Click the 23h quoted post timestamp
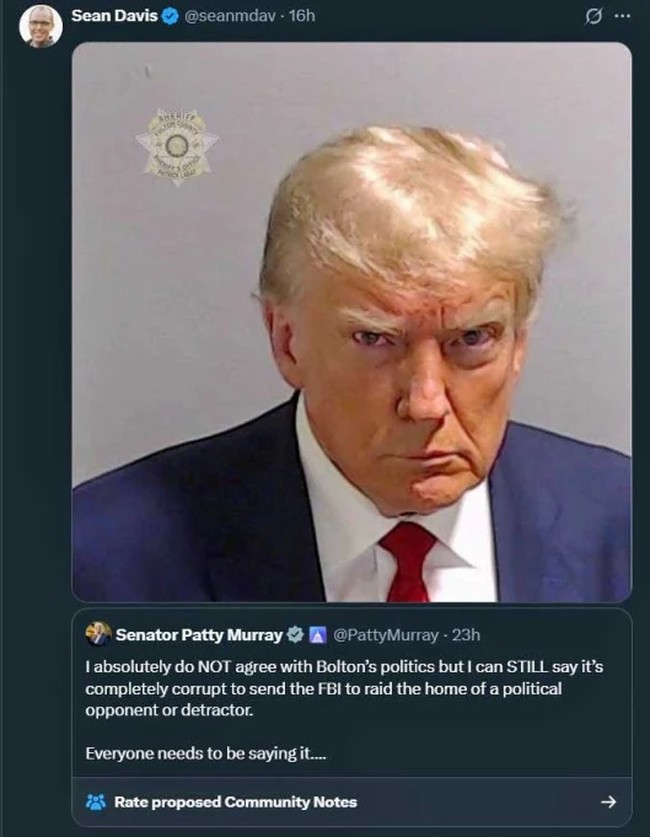 (466, 635)
